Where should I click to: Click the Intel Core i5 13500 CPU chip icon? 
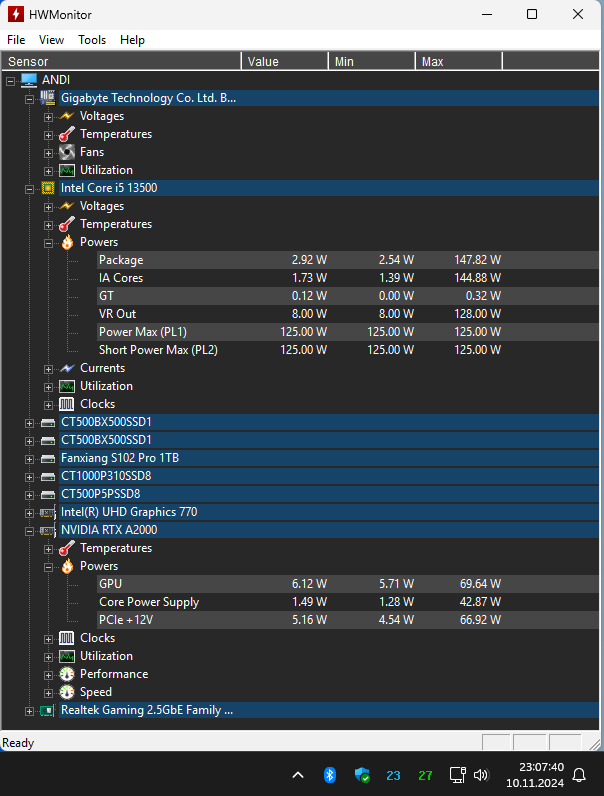tap(48, 188)
